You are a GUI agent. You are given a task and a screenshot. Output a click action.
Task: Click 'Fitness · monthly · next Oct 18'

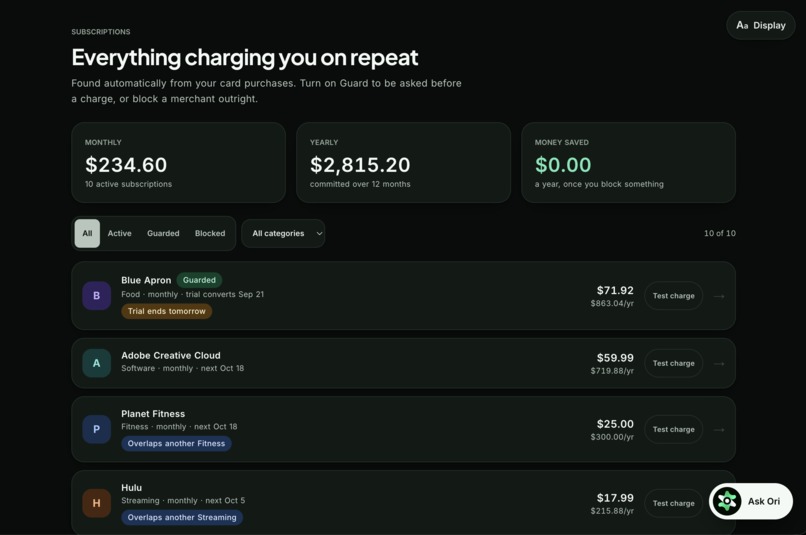pos(179,427)
